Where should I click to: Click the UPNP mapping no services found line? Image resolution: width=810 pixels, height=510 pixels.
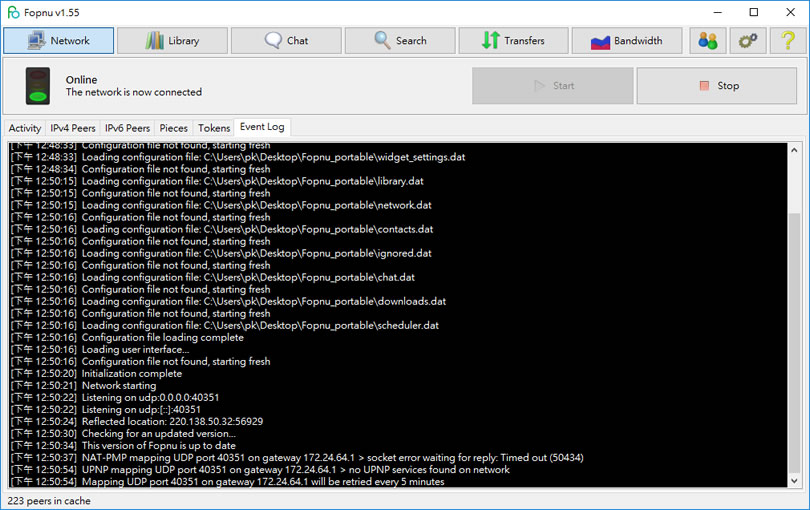coord(260,470)
